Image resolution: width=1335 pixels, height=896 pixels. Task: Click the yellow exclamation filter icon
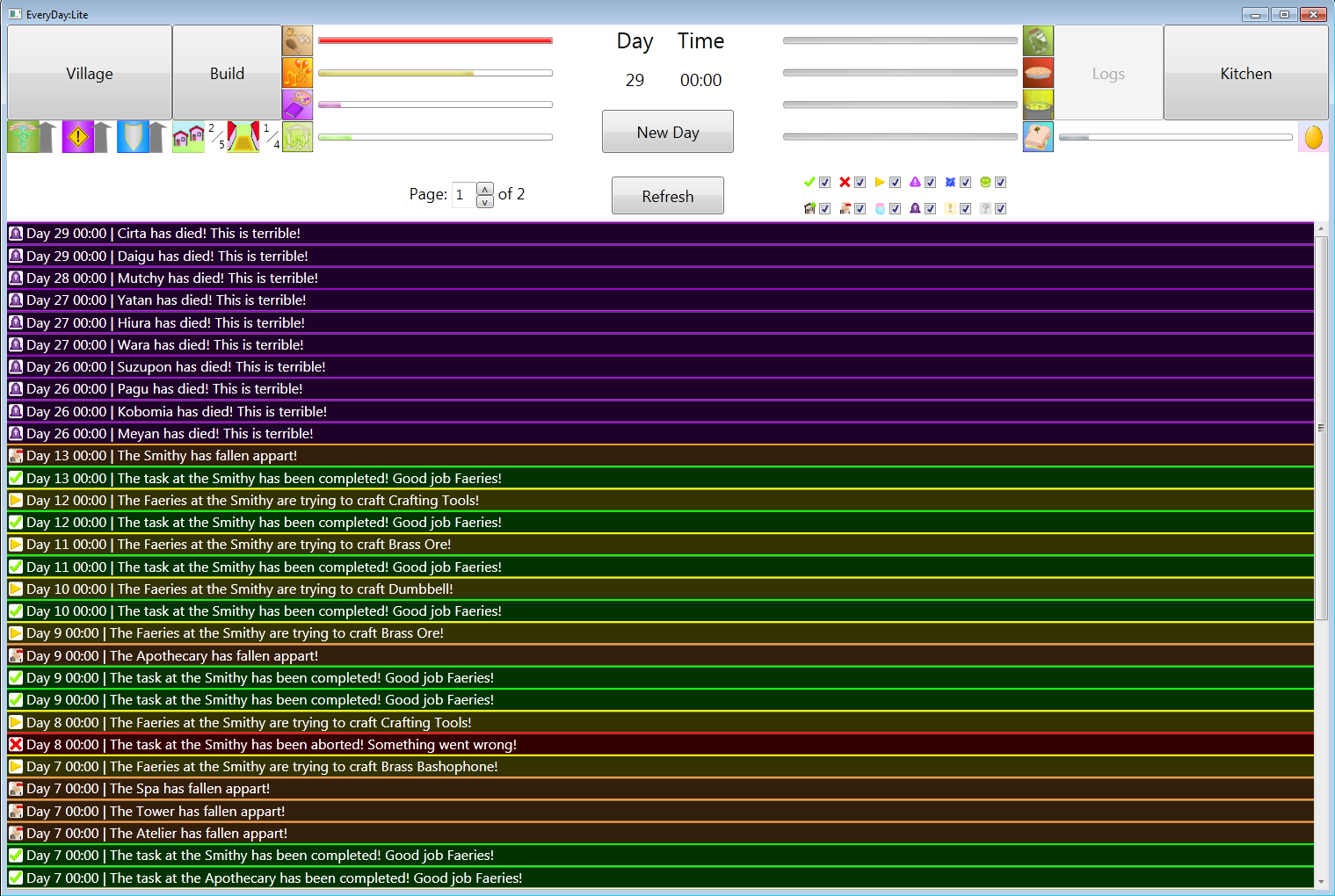point(950,208)
